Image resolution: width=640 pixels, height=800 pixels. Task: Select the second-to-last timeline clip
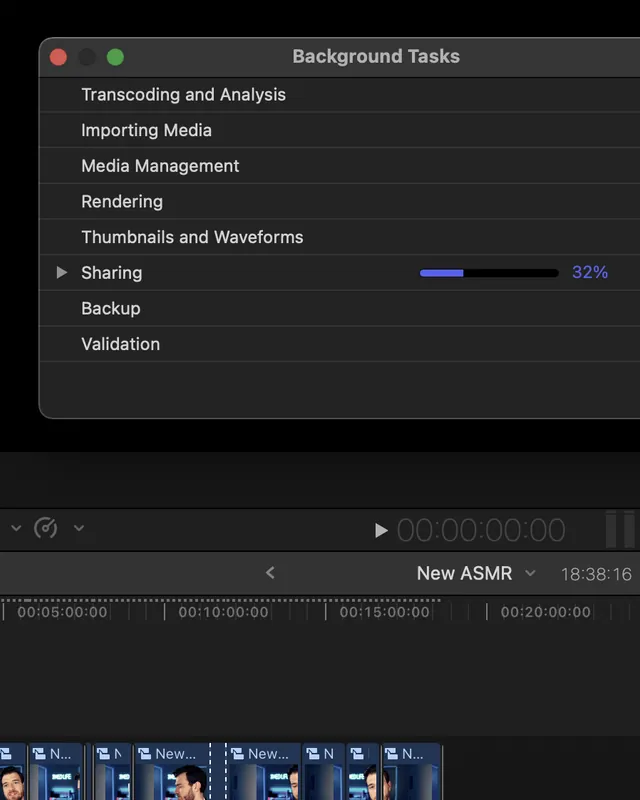[363, 771]
